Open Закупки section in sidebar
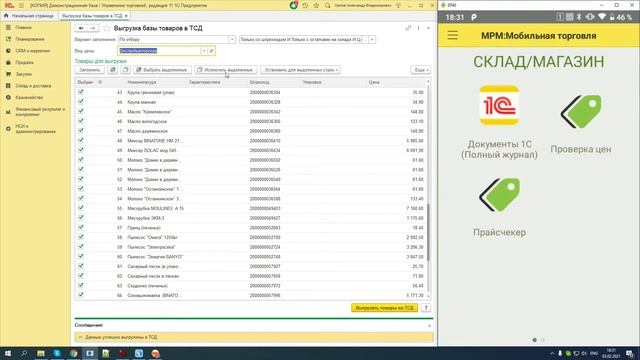 24,74
